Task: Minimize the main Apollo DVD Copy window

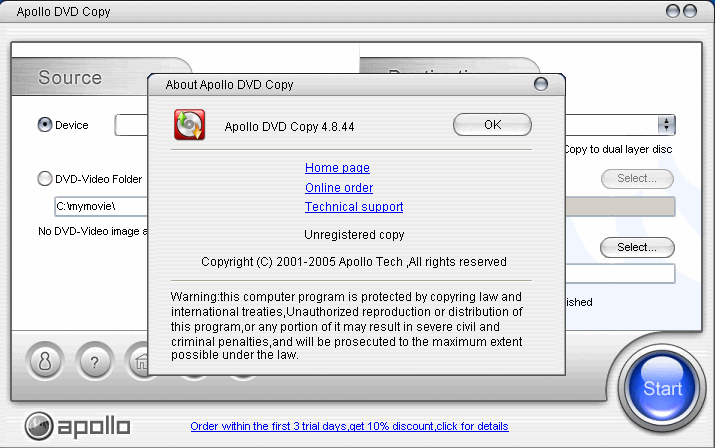Action: (673, 10)
